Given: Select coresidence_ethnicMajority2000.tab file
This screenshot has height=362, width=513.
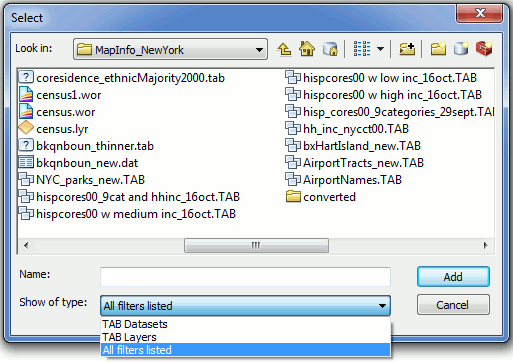Looking at the screenshot, I should click(x=122, y=78).
